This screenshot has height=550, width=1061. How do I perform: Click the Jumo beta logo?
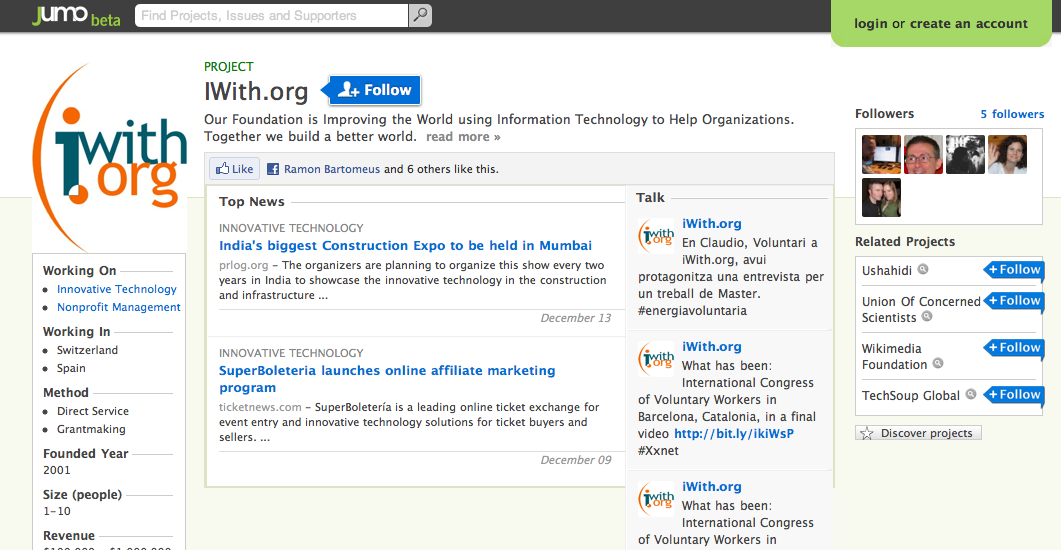(76, 15)
